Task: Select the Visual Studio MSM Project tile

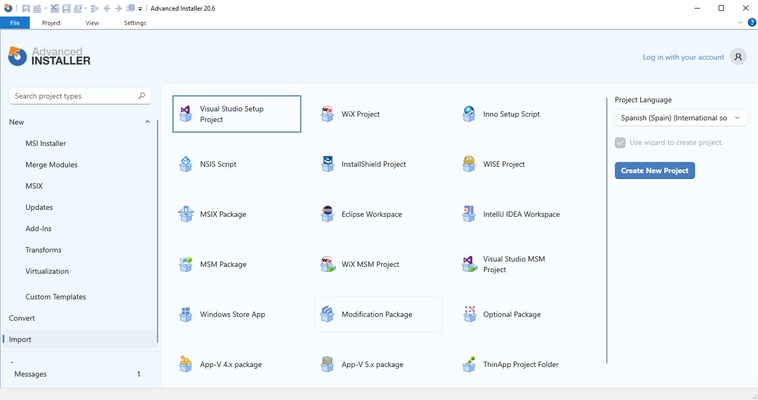Action: tap(520, 264)
